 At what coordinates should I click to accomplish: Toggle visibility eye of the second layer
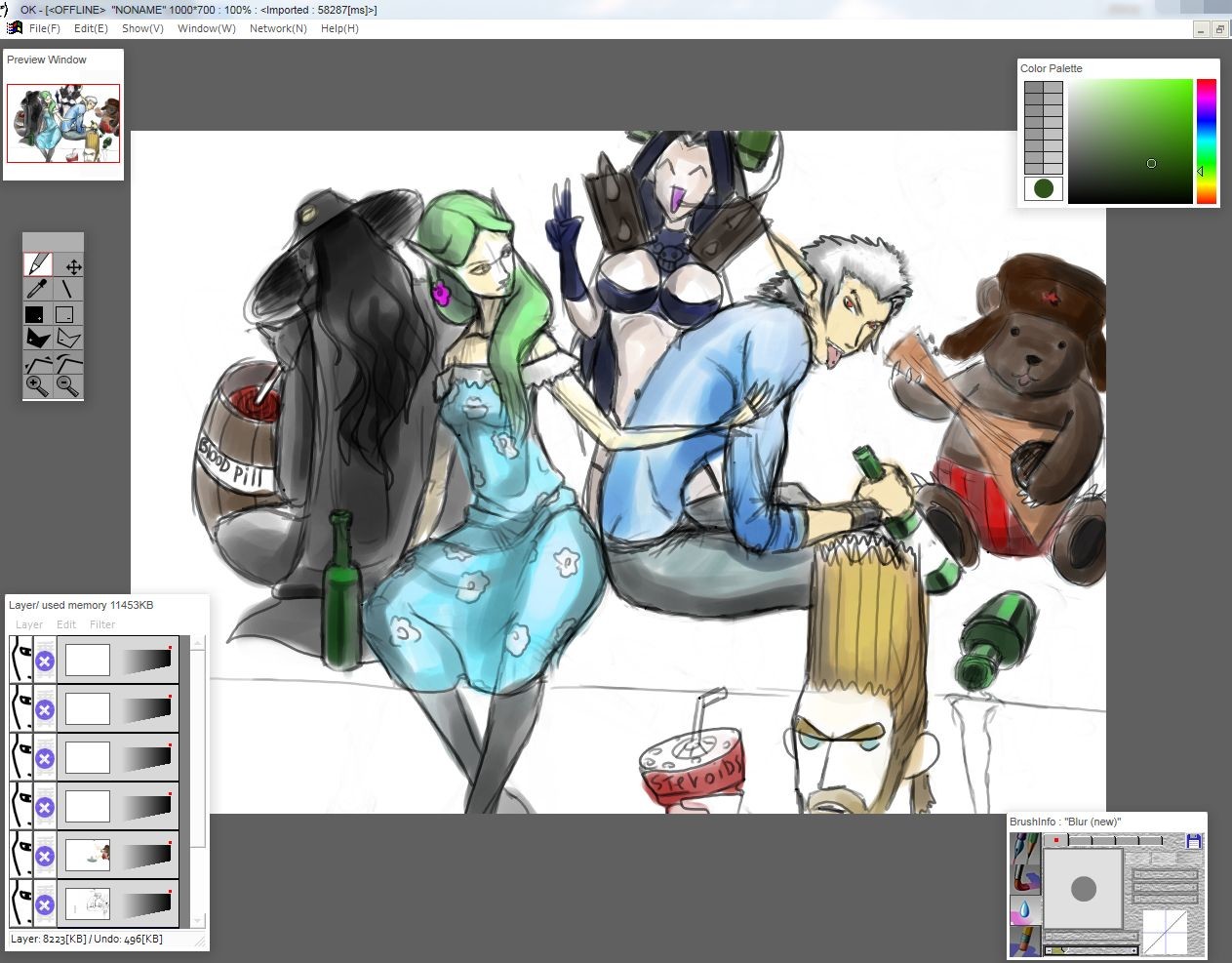click(20, 708)
